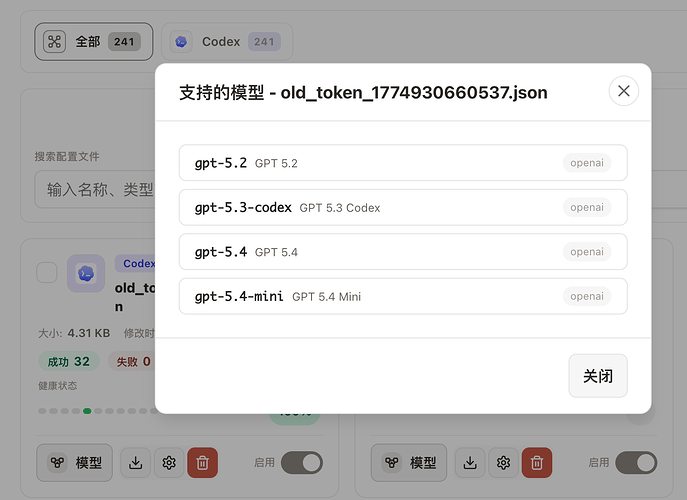
Task: Delete the left card with the trash icon
Action: (x=202, y=463)
